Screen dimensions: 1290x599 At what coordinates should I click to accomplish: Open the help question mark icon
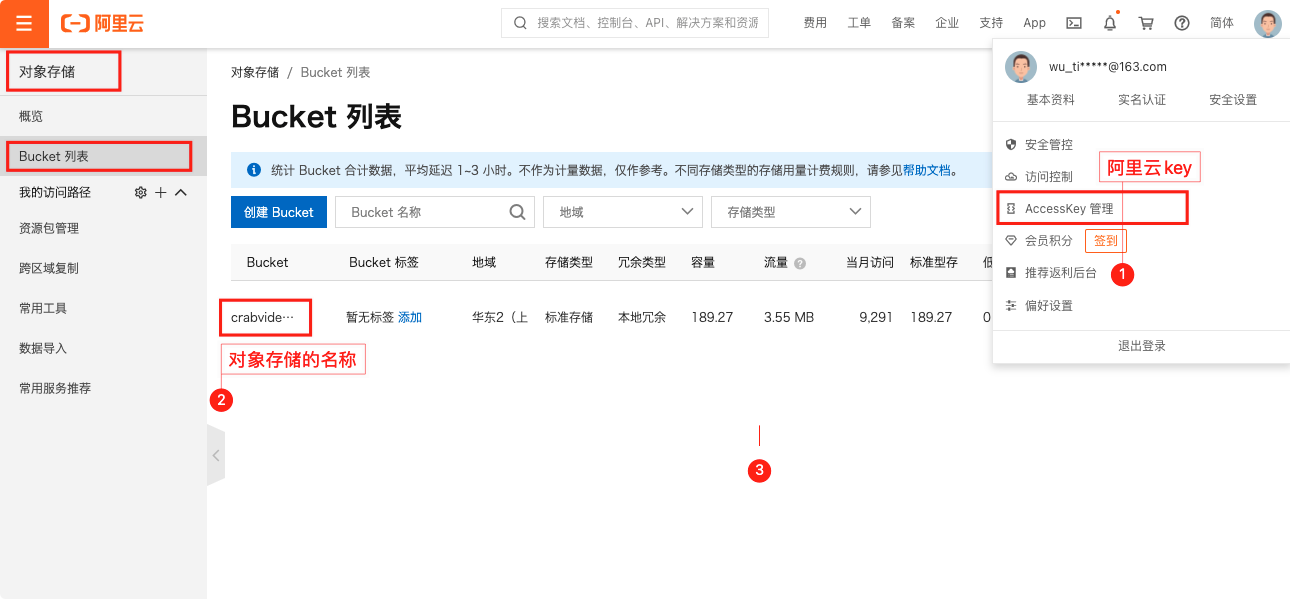pyautogui.click(x=1182, y=23)
